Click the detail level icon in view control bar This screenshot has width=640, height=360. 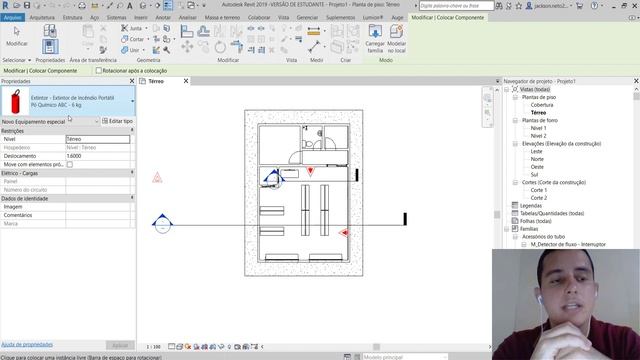(x=171, y=347)
